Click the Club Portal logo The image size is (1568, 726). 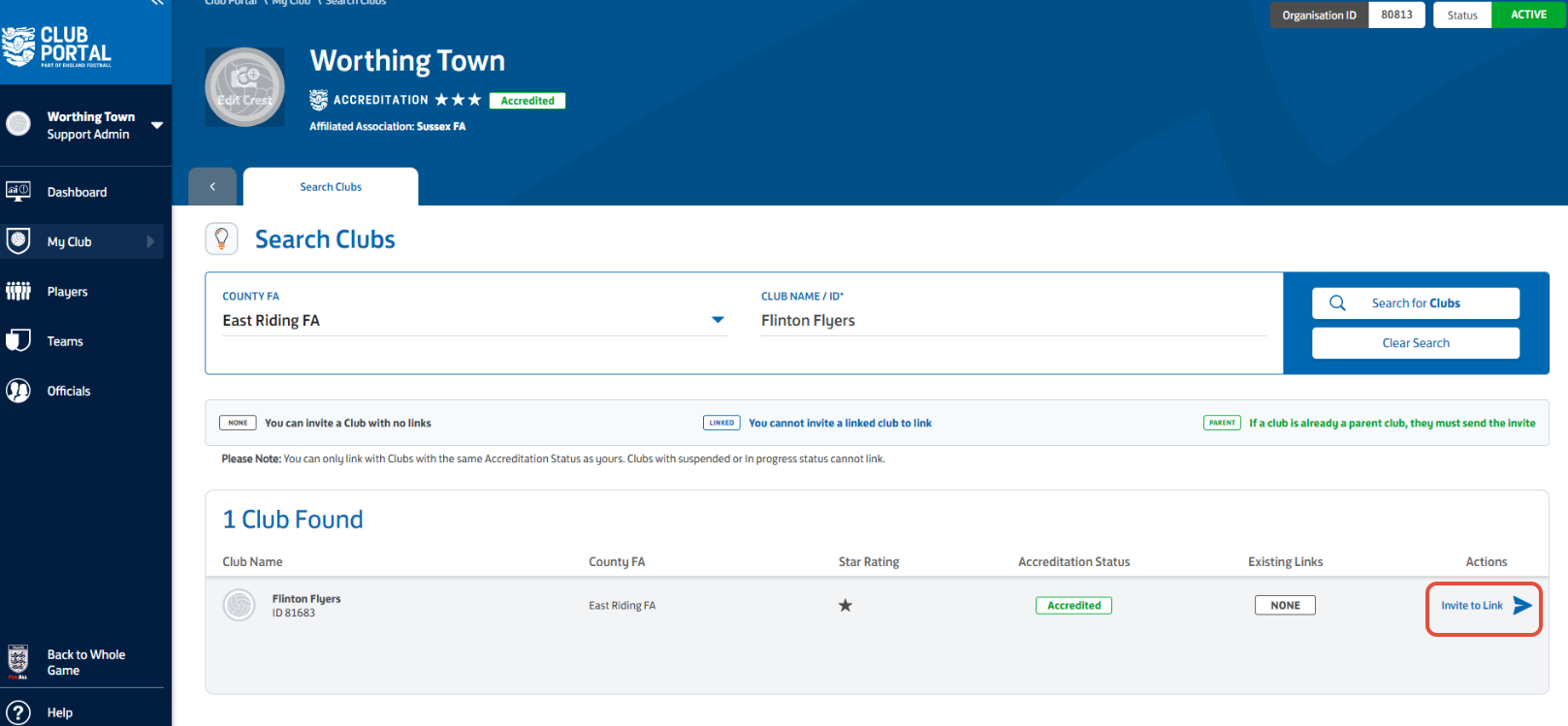(x=57, y=47)
